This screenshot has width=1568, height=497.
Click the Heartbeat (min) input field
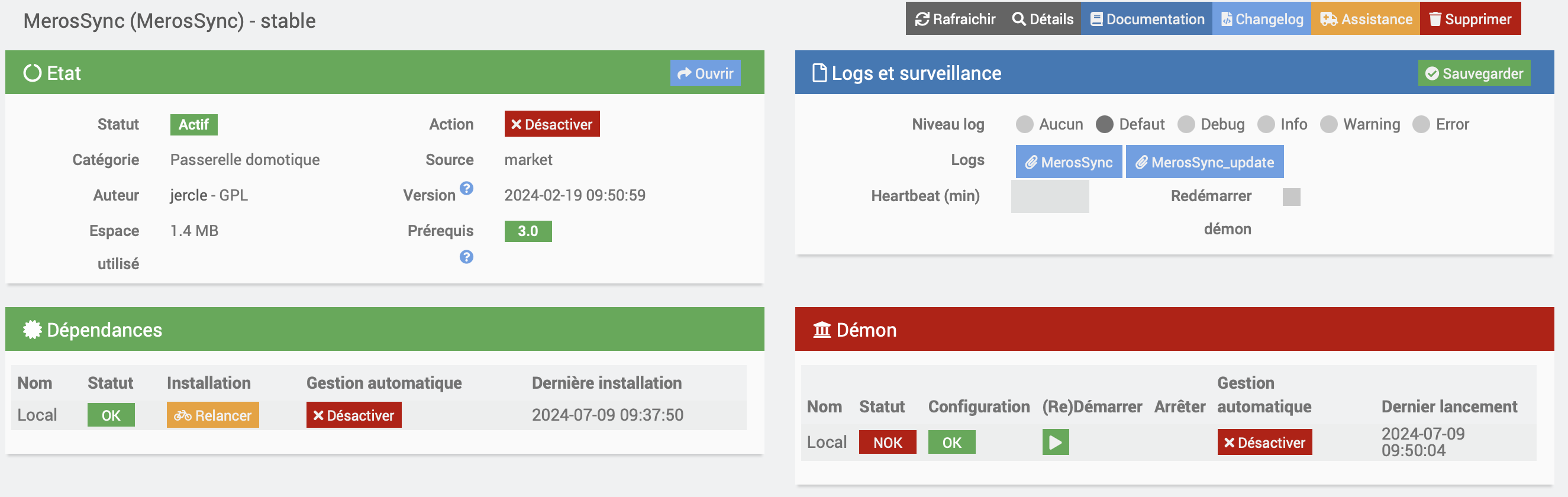click(x=1050, y=196)
